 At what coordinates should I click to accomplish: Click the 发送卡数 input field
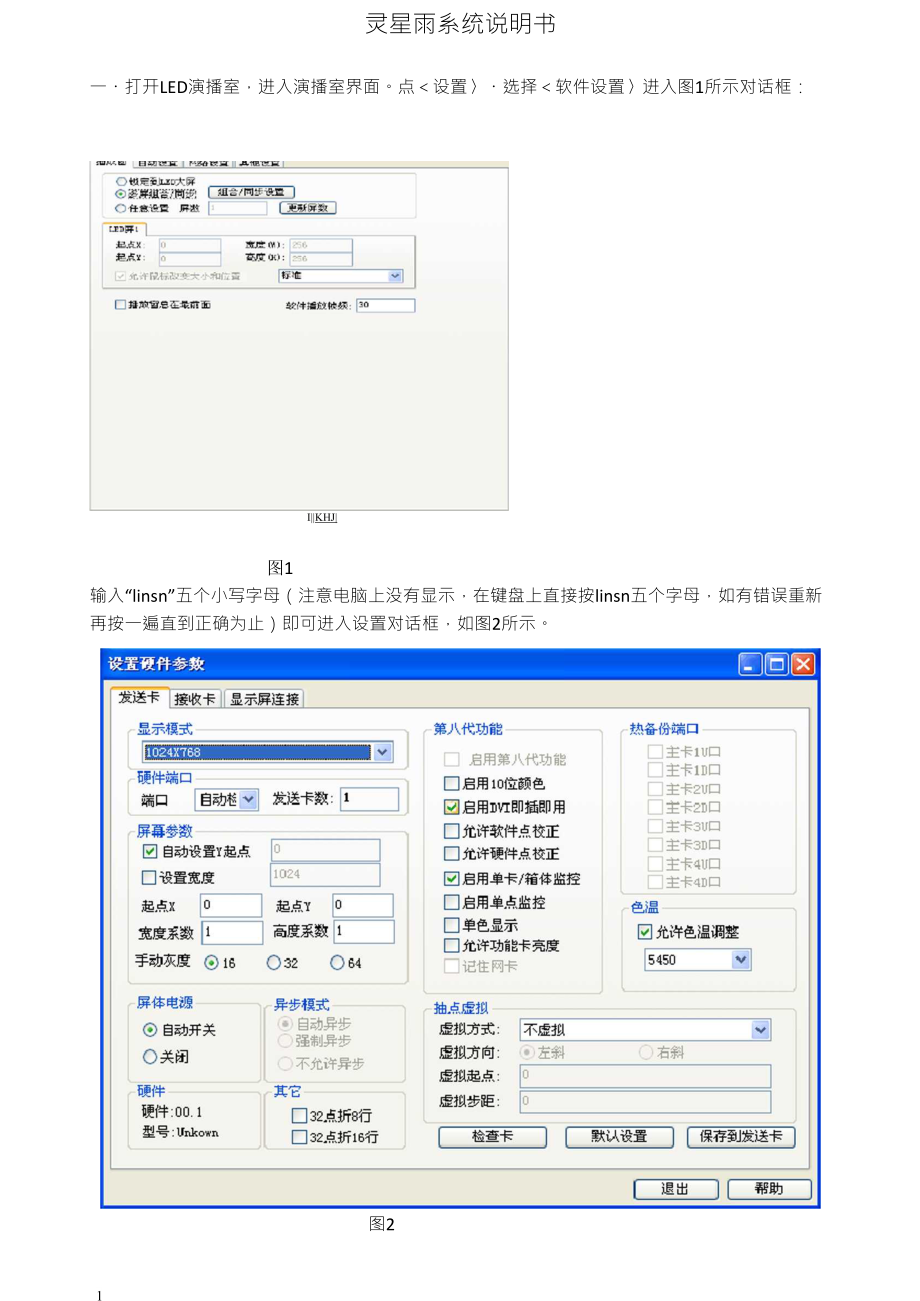pyautogui.click(x=369, y=799)
